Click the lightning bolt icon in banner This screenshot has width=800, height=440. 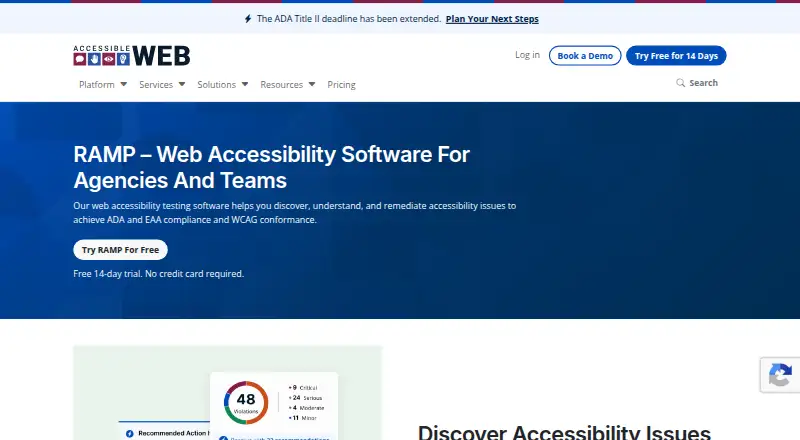pos(248,19)
